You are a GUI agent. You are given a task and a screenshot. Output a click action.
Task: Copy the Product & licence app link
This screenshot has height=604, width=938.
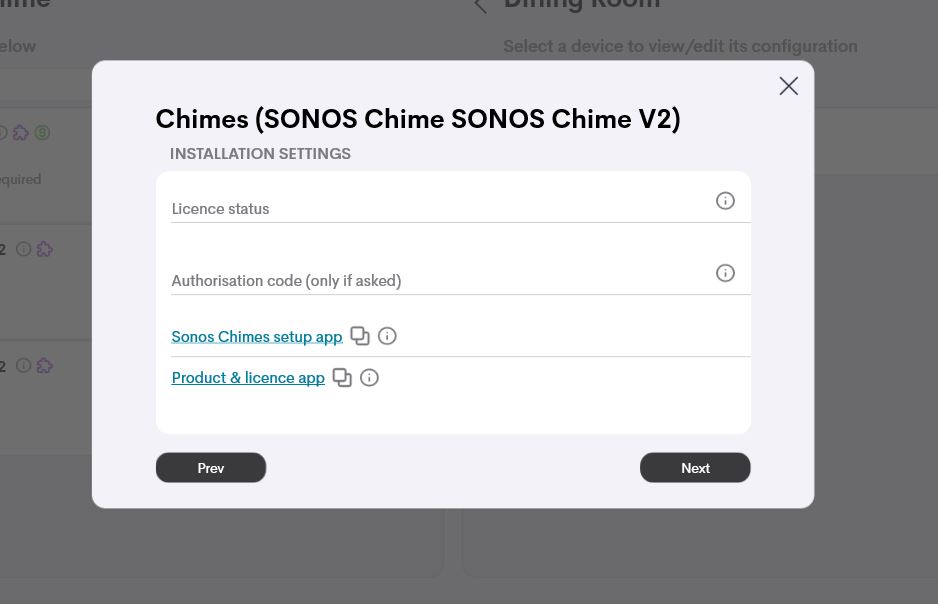pyautogui.click(x=342, y=378)
